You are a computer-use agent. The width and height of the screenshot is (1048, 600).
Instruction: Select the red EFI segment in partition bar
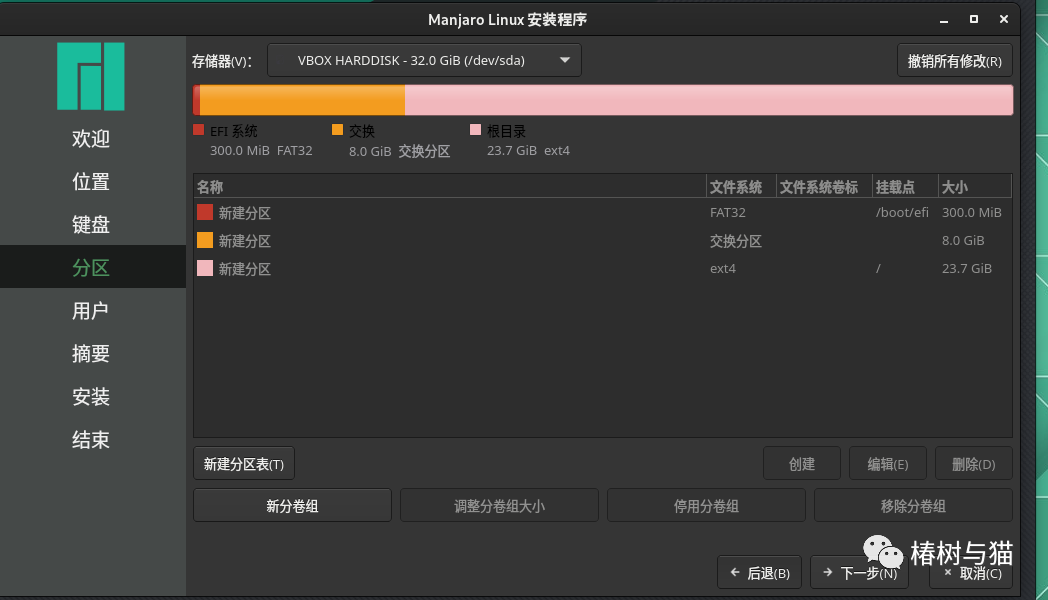click(196, 100)
